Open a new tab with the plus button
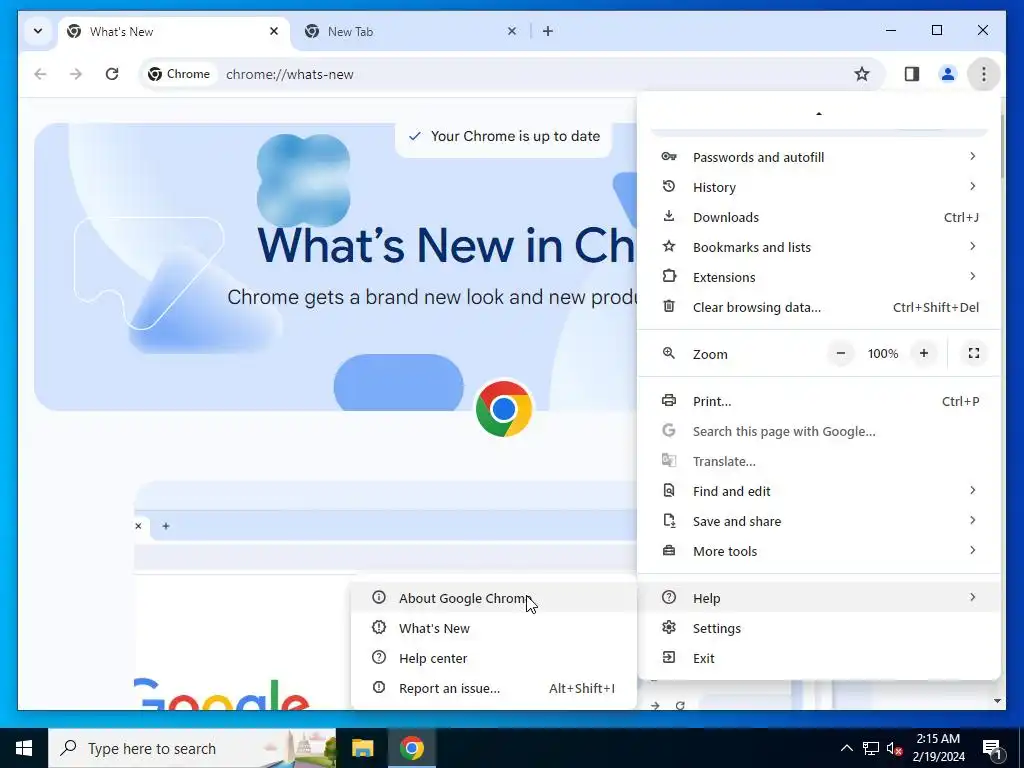 (x=547, y=31)
